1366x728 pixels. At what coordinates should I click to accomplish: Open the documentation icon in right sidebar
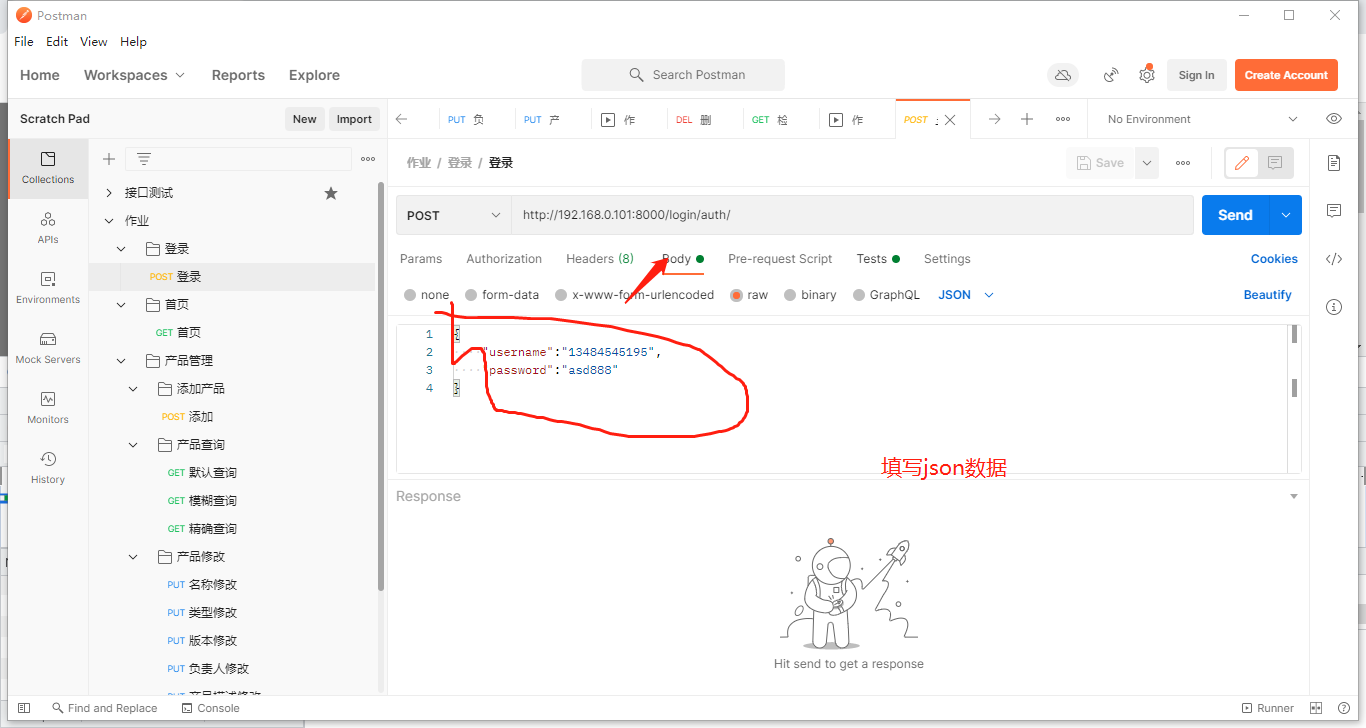[1334, 163]
